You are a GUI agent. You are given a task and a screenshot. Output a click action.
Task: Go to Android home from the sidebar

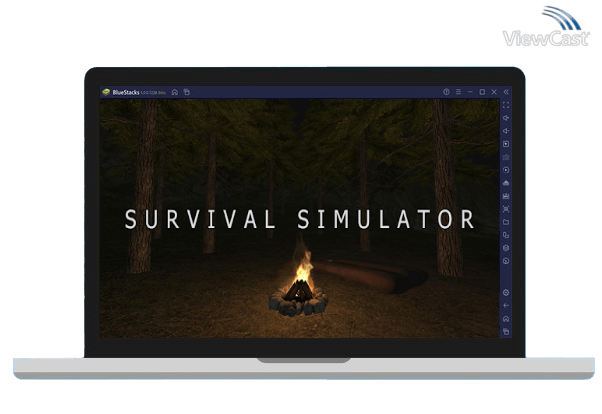pos(506,319)
